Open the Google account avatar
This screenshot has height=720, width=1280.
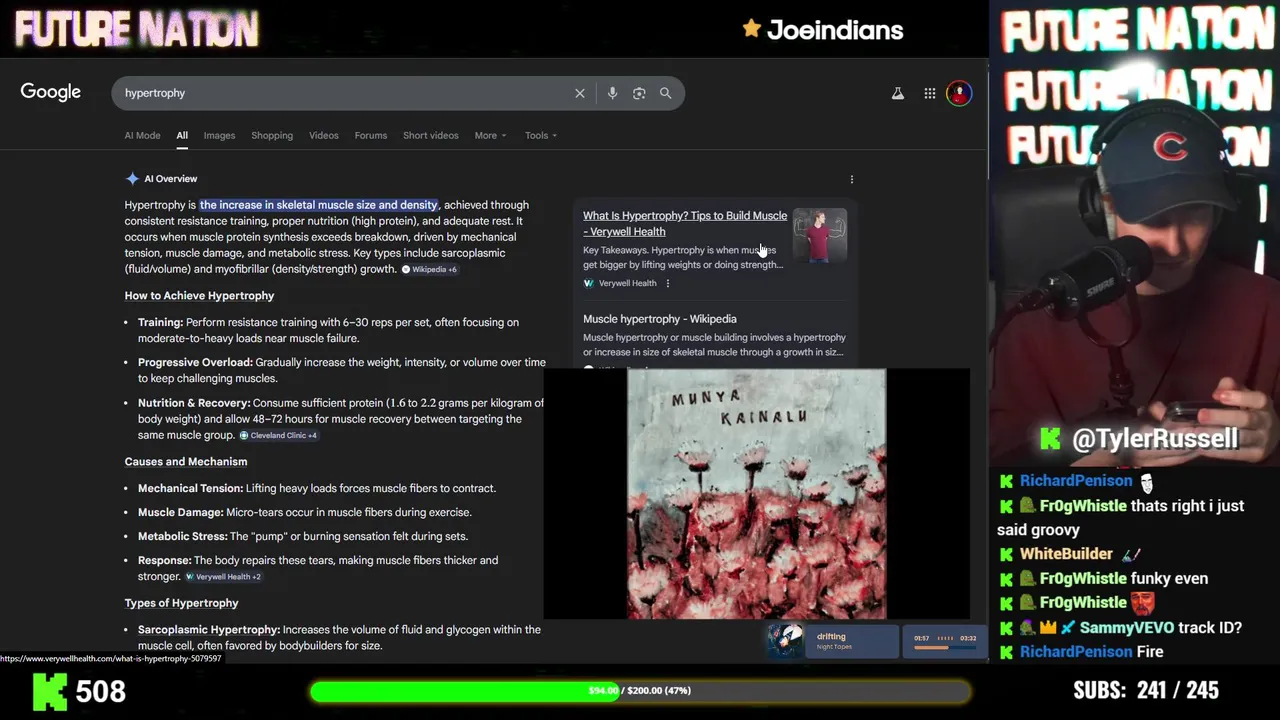[x=959, y=93]
